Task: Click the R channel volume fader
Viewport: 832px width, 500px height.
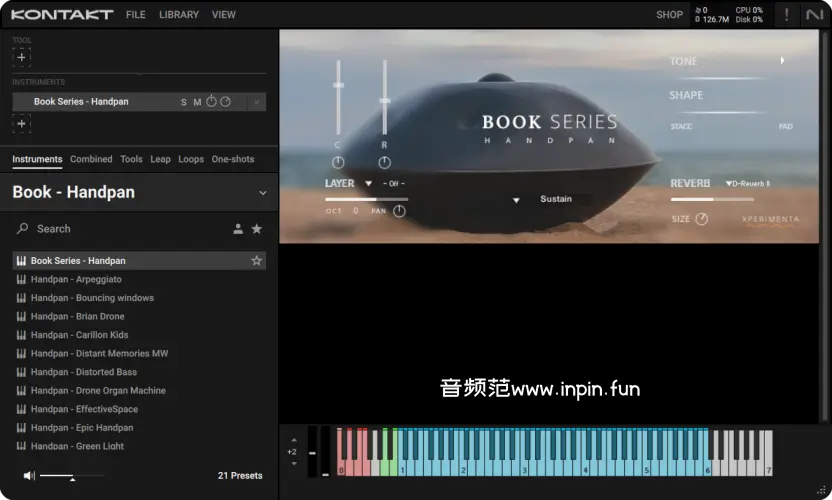Action: point(385,98)
